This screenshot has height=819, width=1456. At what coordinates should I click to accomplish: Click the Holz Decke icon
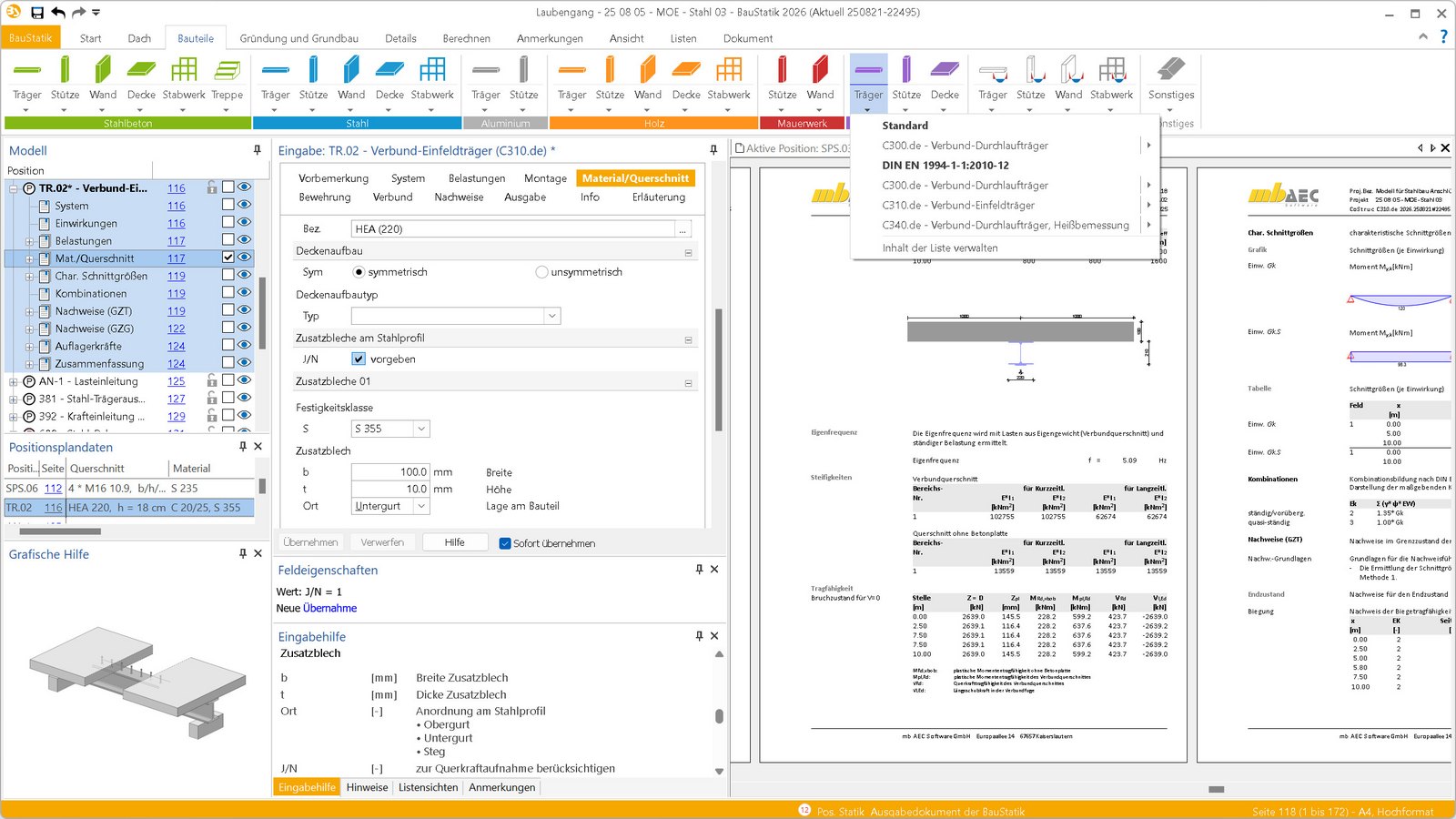click(686, 71)
